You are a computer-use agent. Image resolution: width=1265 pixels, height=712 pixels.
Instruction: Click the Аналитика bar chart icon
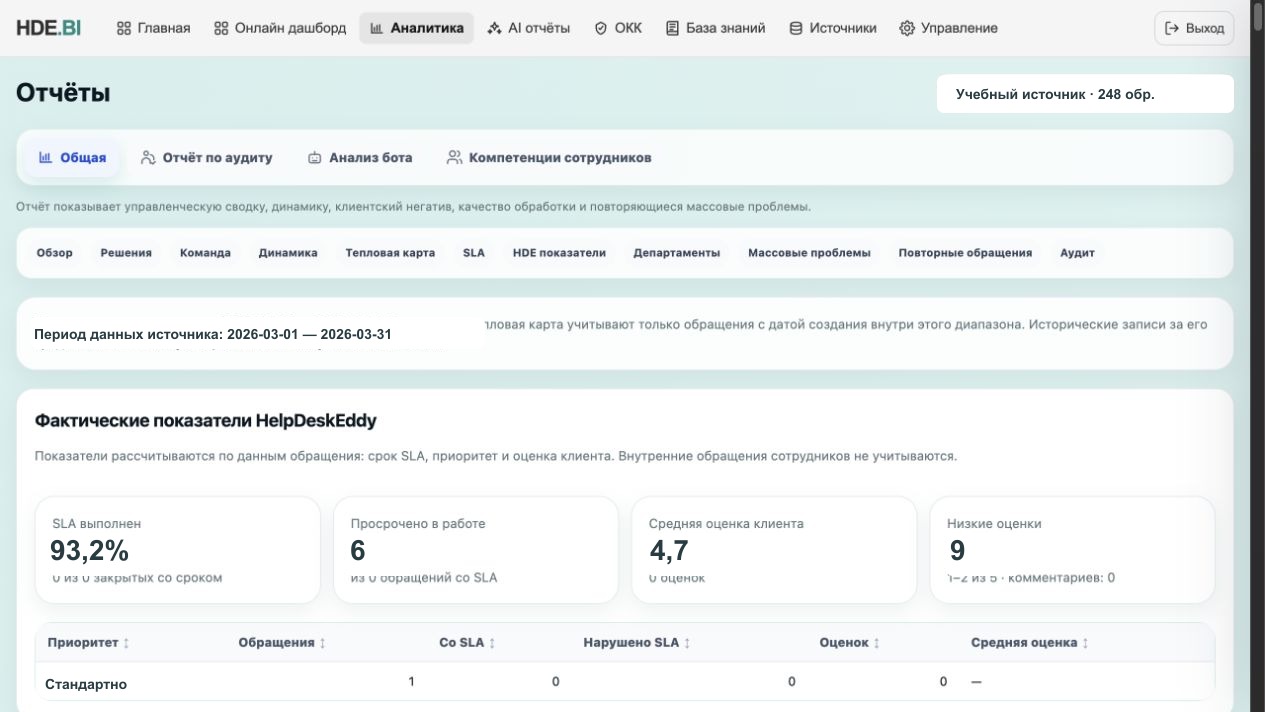click(x=377, y=28)
